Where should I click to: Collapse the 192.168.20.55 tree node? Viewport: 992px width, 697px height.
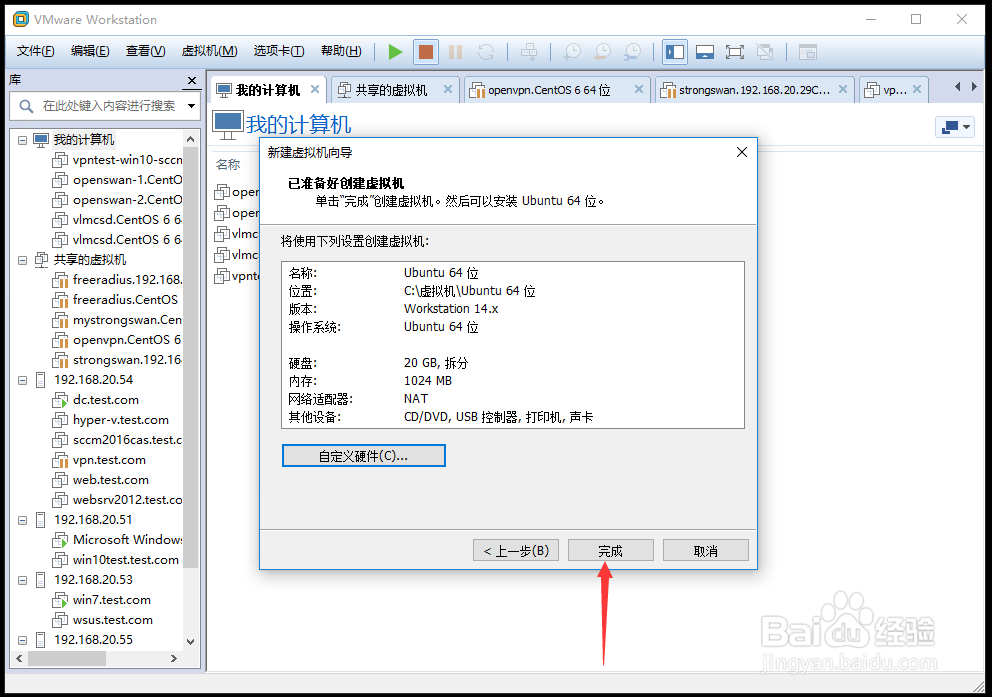point(22,640)
